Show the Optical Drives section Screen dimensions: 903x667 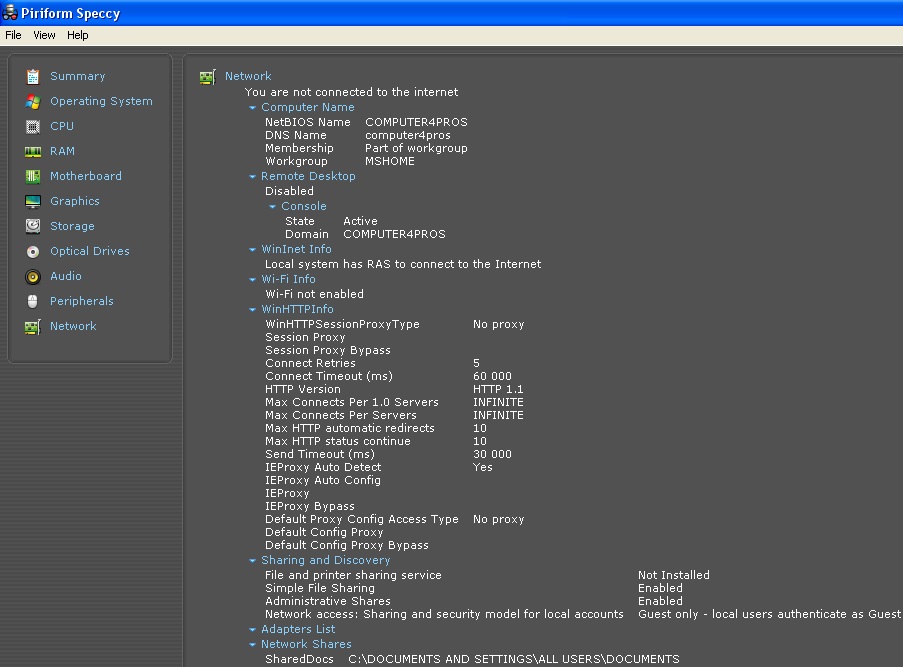click(x=90, y=251)
